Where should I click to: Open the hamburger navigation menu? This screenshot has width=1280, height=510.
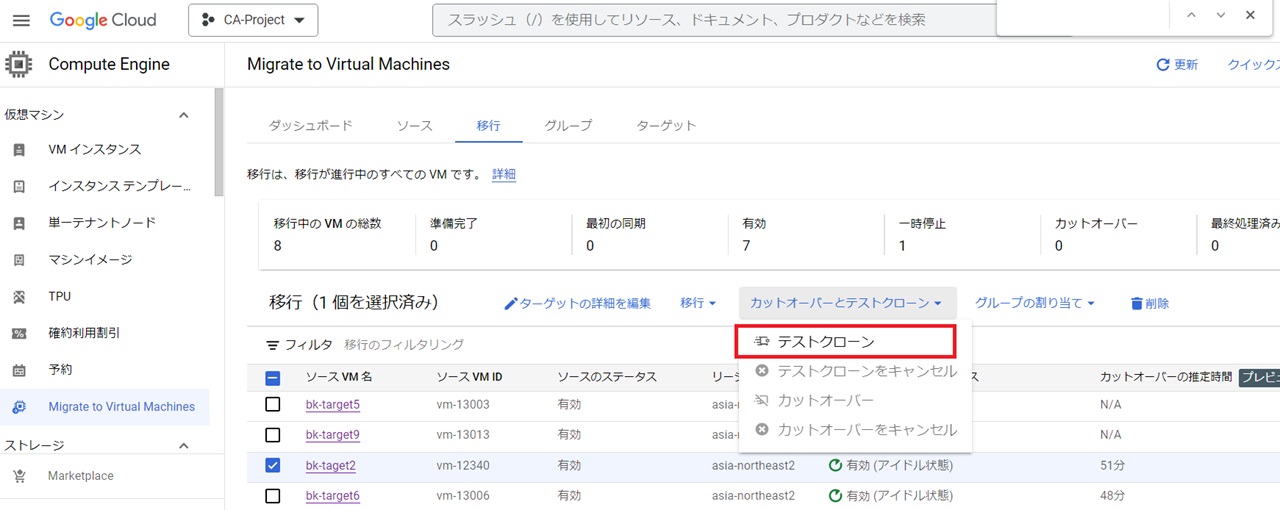pyautogui.click(x=21, y=20)
